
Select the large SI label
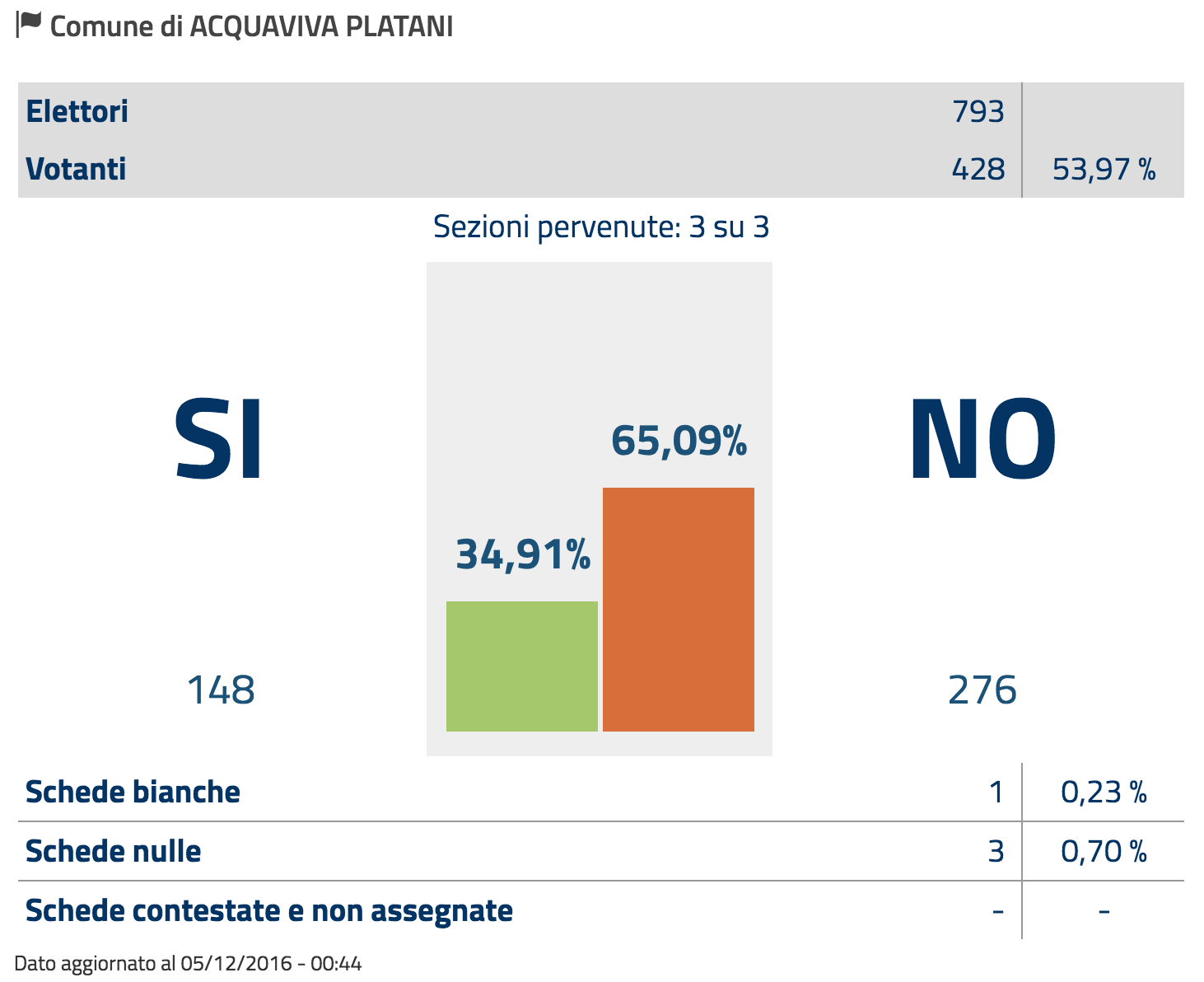coord(219,438)
